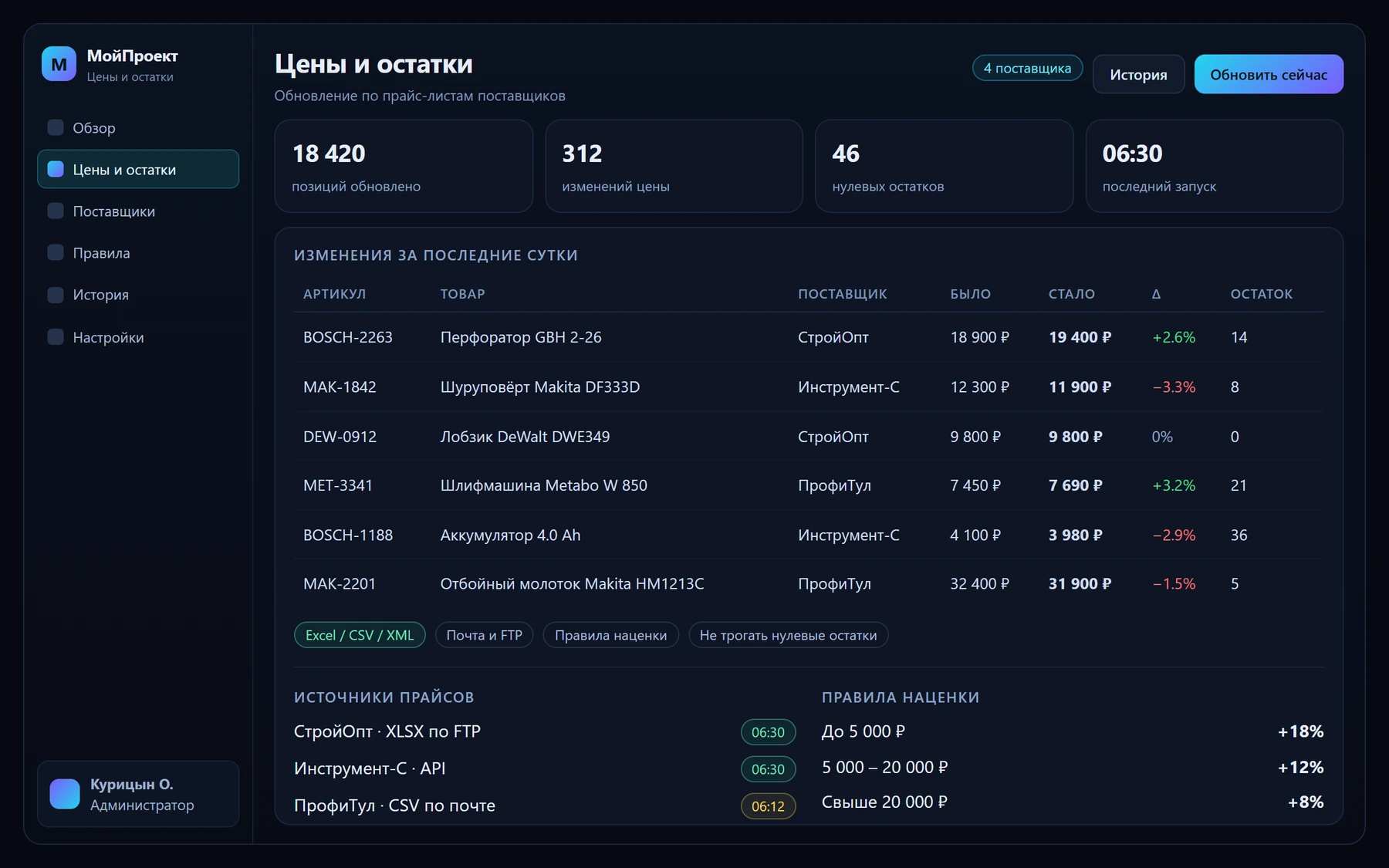Click the Курицын О. user profile card

point(138,794)
